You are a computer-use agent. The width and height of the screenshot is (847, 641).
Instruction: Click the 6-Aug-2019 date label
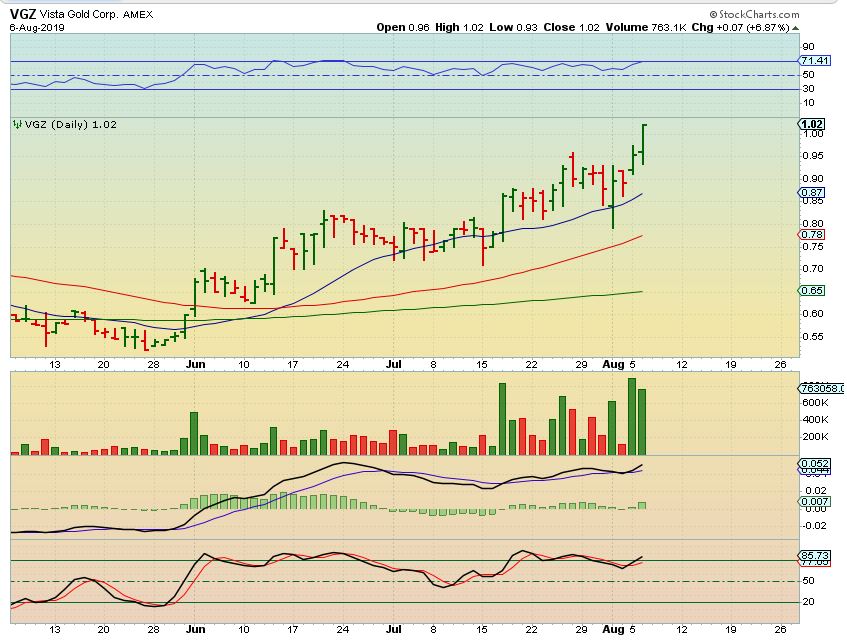(37, 28)
